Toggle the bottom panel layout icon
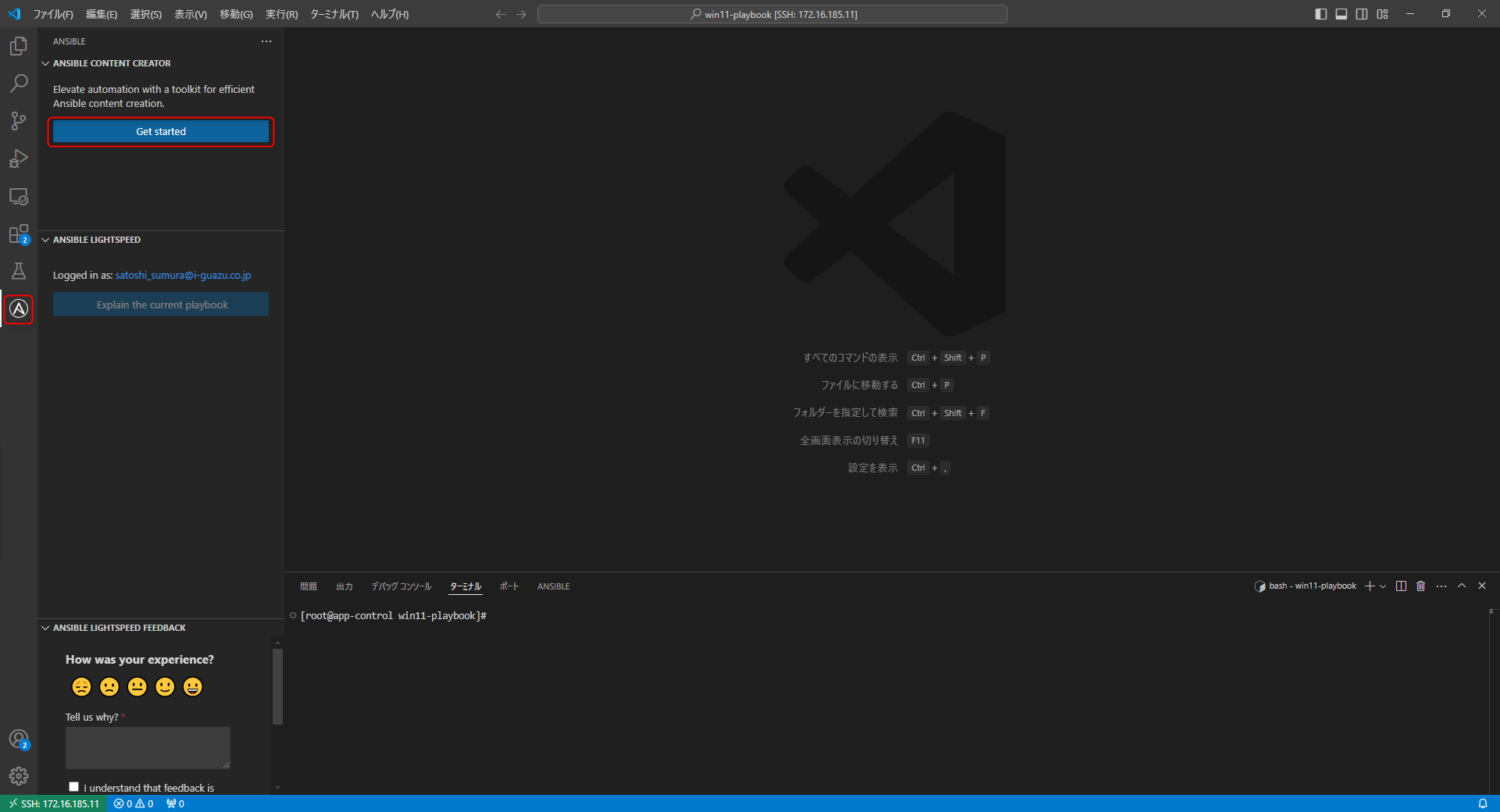The width and height of the screenshot is (1500, 812). click(x=1341, y=14)
